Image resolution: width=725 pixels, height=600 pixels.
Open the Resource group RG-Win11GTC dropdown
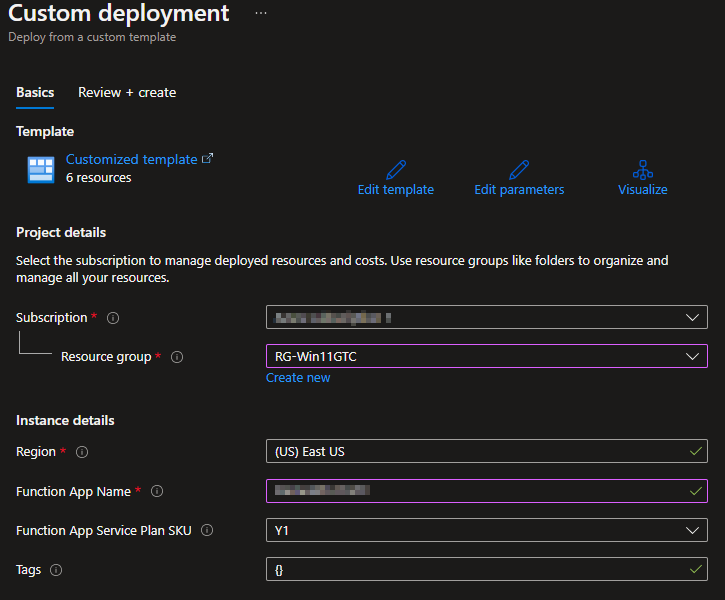(487, 356)
